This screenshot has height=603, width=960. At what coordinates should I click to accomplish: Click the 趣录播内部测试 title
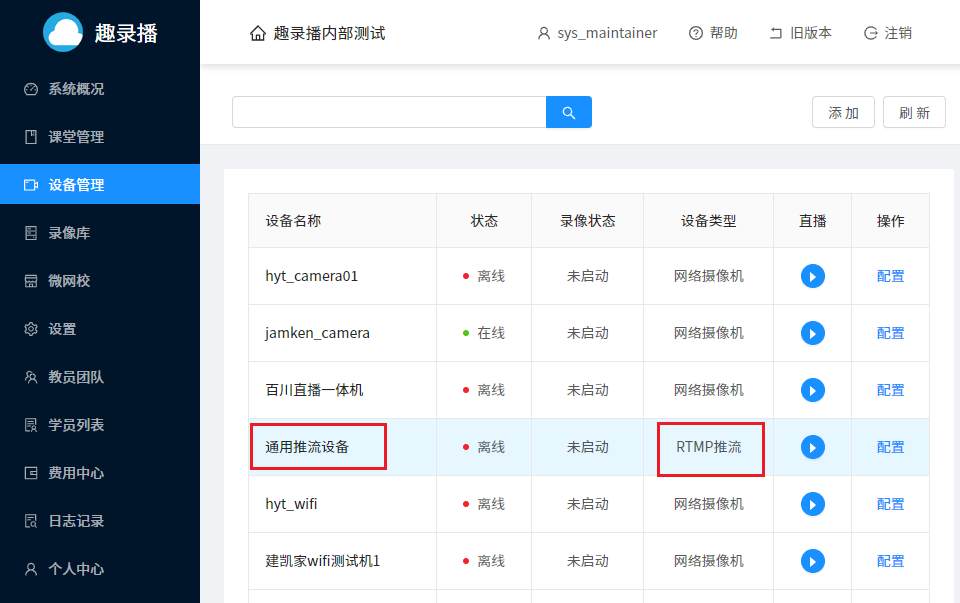(329, 33)
